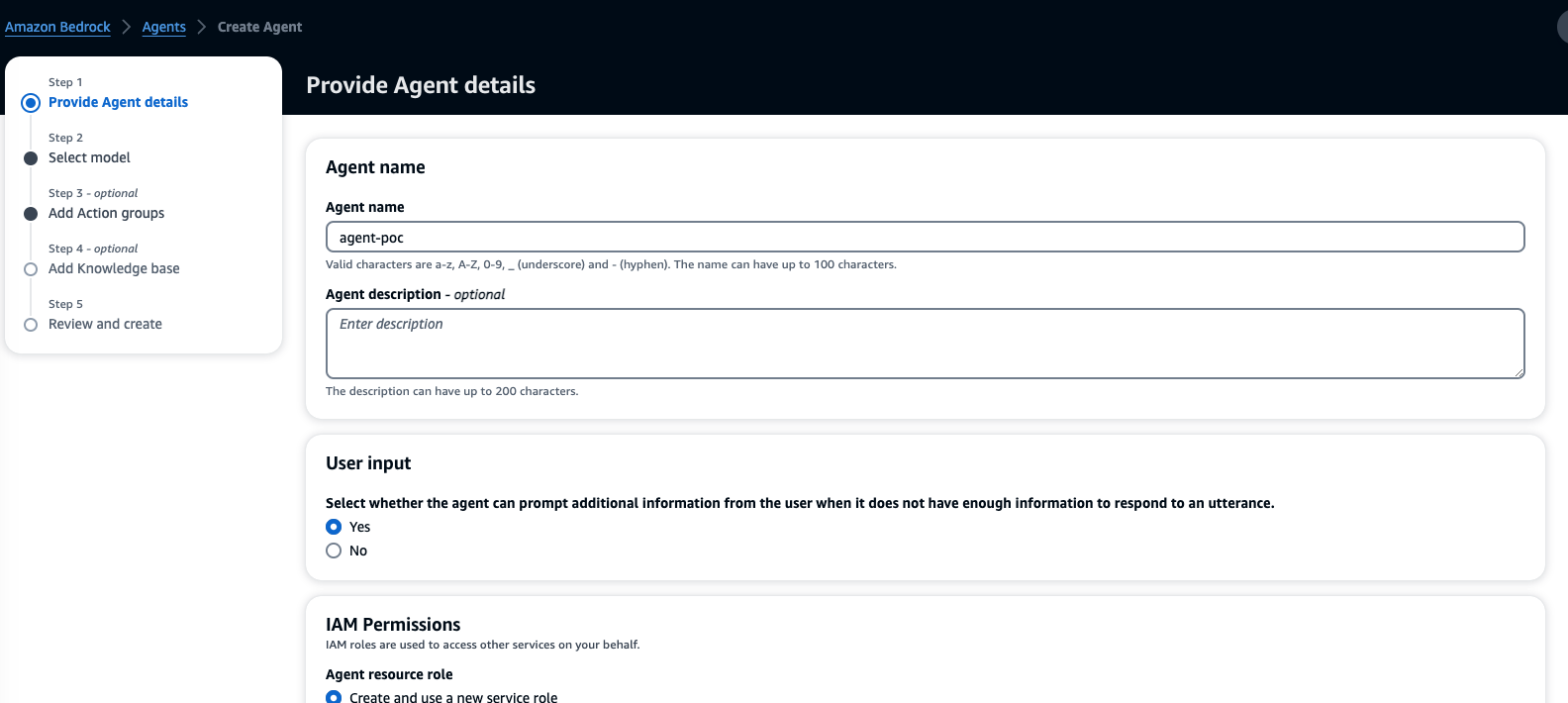1568x703 pixels.
Task: Go to Agents breadcrumb link
Action: (163, 27)
